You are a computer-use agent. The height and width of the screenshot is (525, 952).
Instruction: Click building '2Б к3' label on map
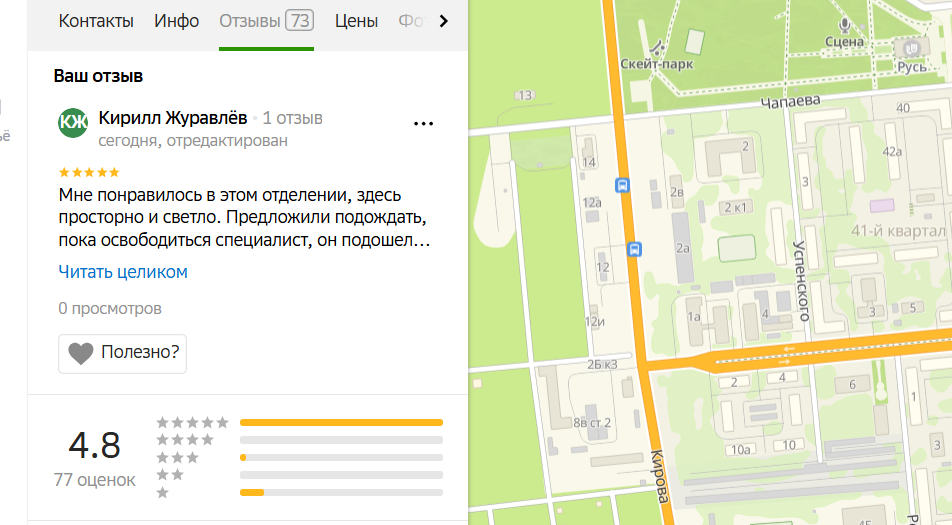(602, 365)
